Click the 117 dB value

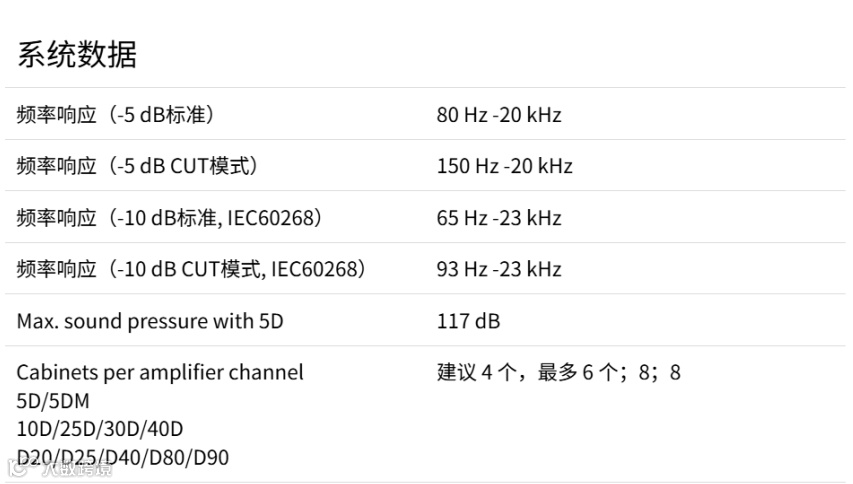coord(468,321)
